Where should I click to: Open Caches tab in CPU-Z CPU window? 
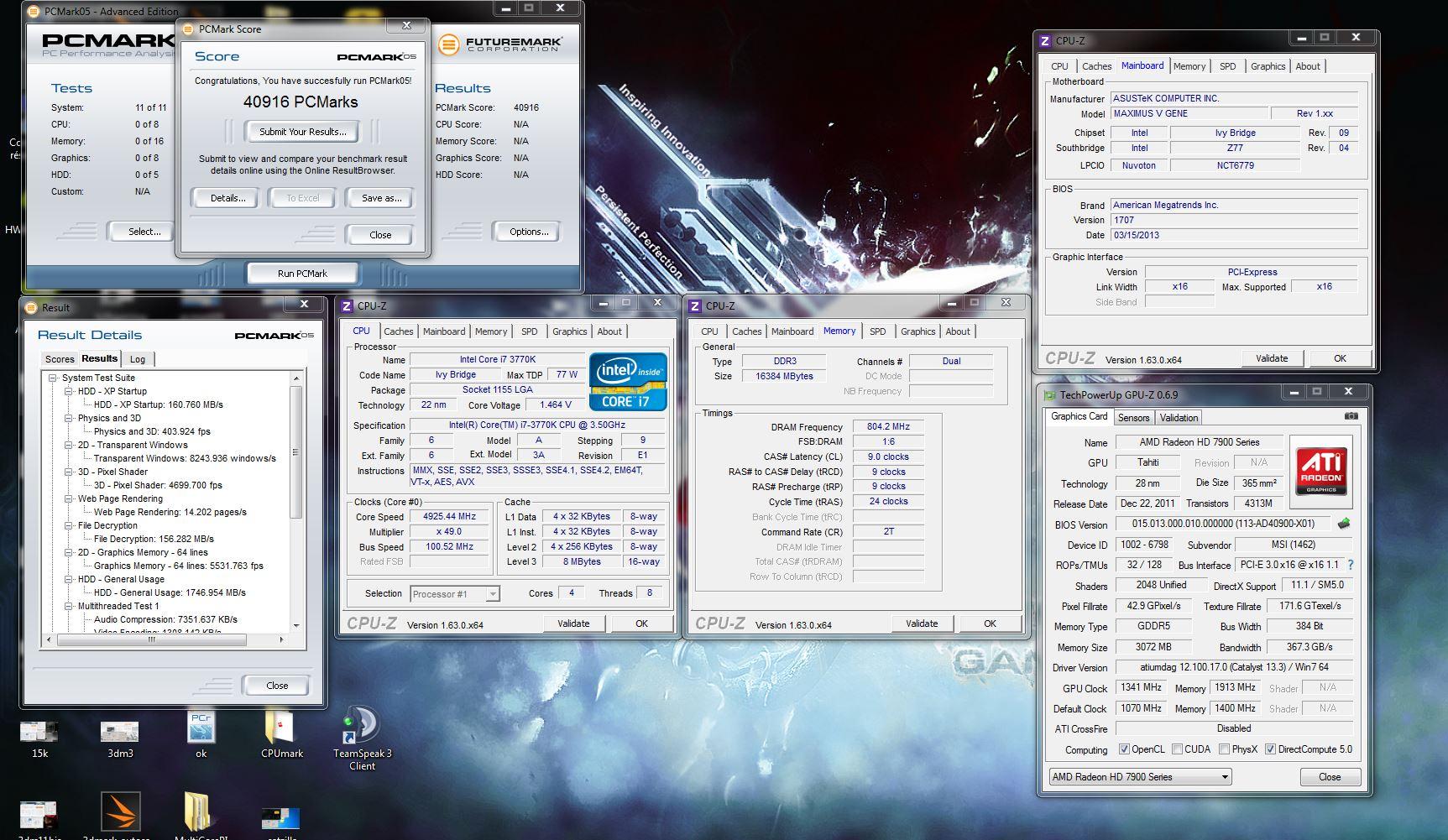pyautogui.click(x=398, y=331)
